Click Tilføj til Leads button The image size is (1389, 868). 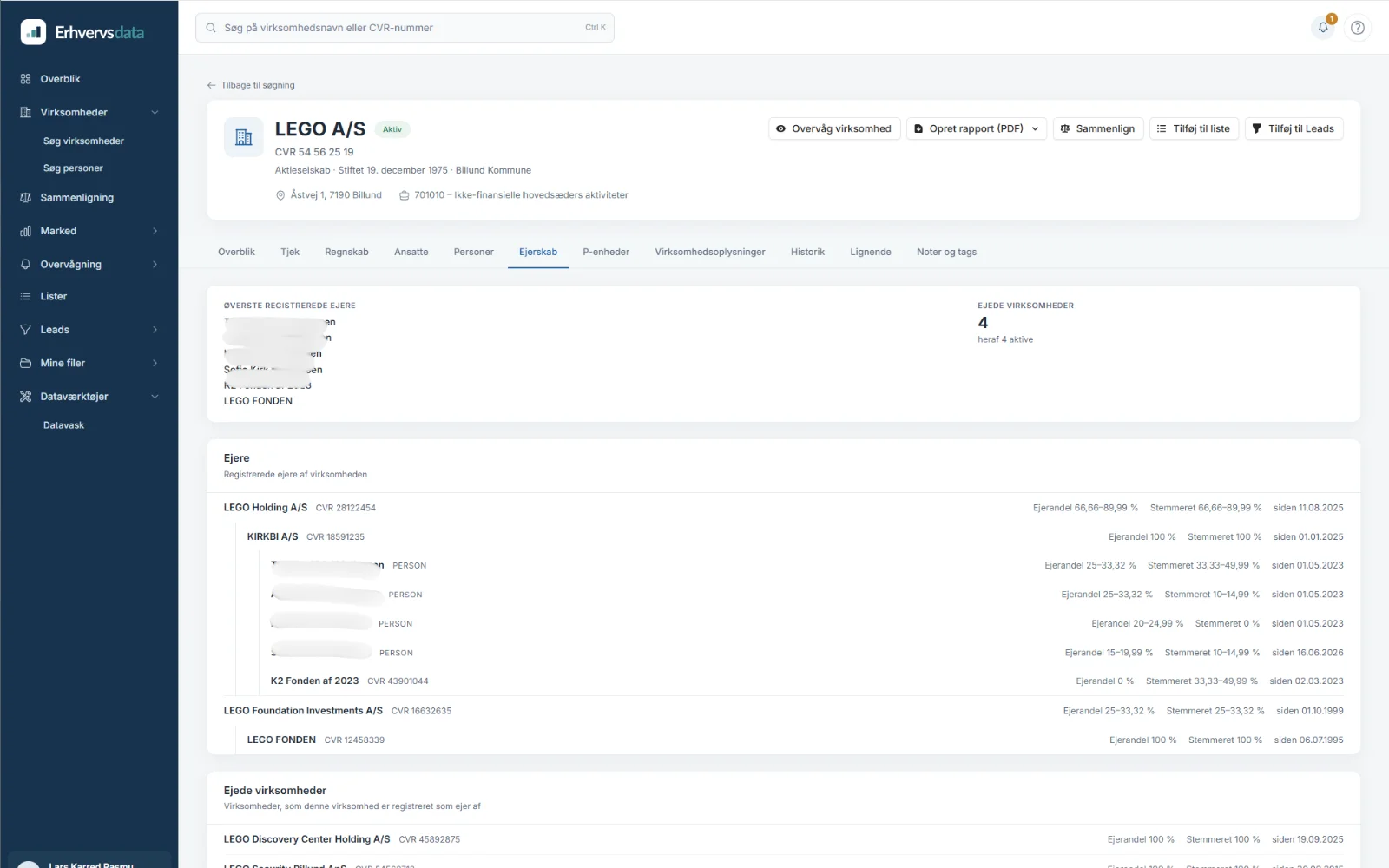(x=1294, y=128)
